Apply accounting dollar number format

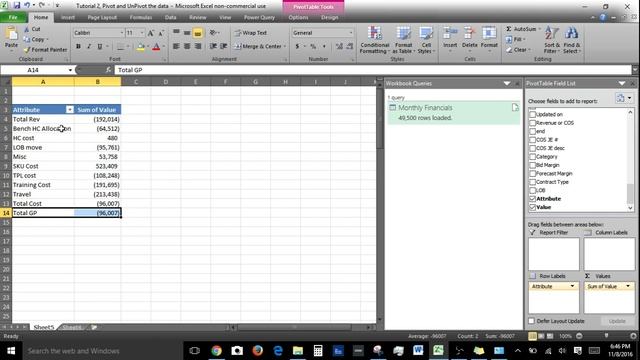(x=297, y=47)
